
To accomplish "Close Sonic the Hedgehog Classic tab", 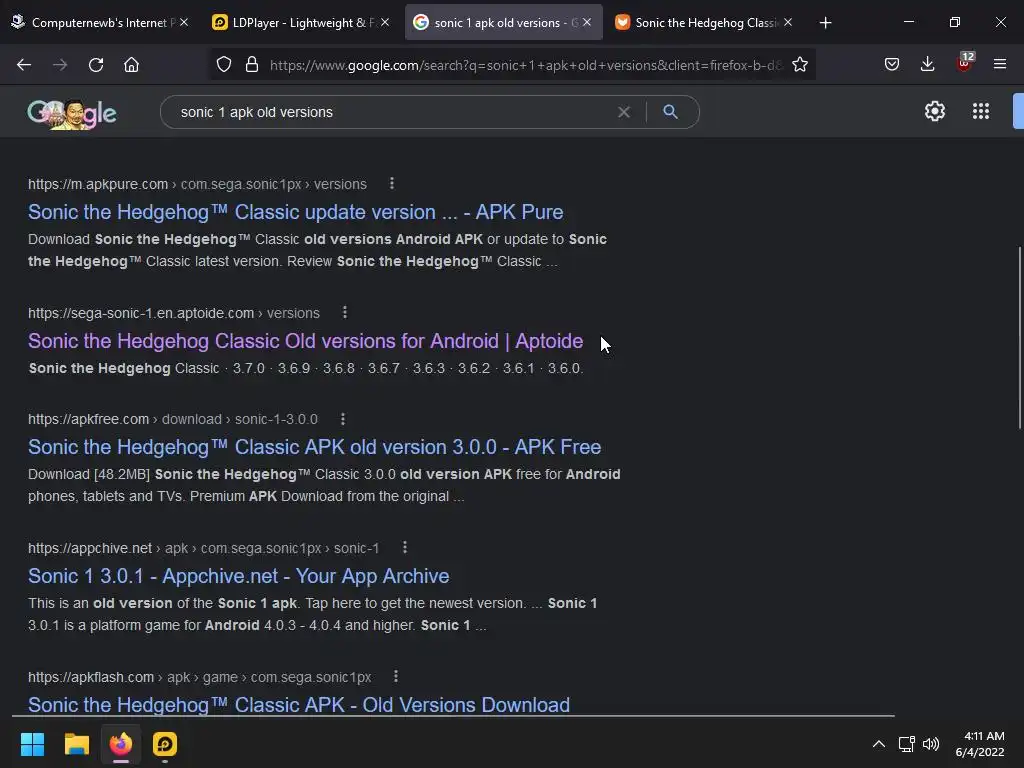I will [788, 22].
